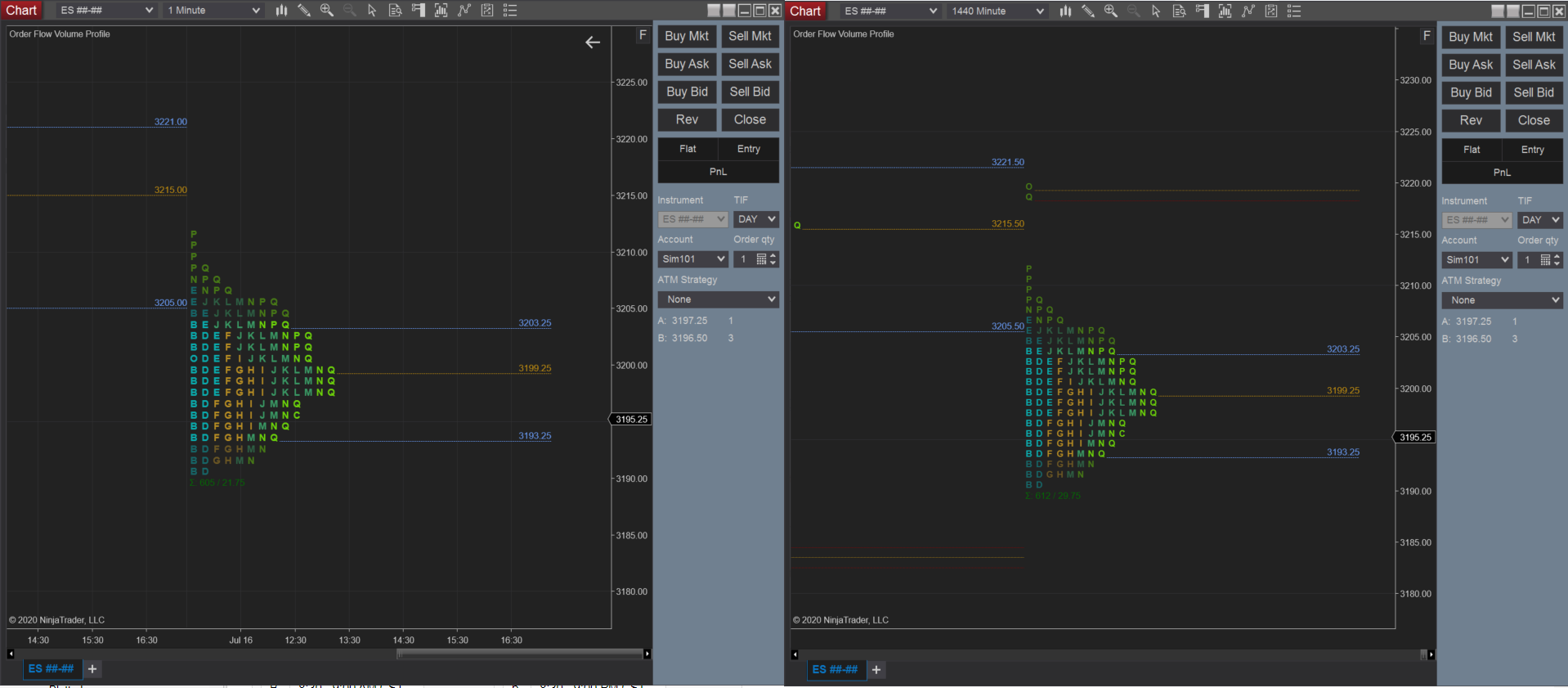Activate zoom in tool in 1 Minute chart
The height and width of the screenshot is (688, 1568).
click(327, 11)
